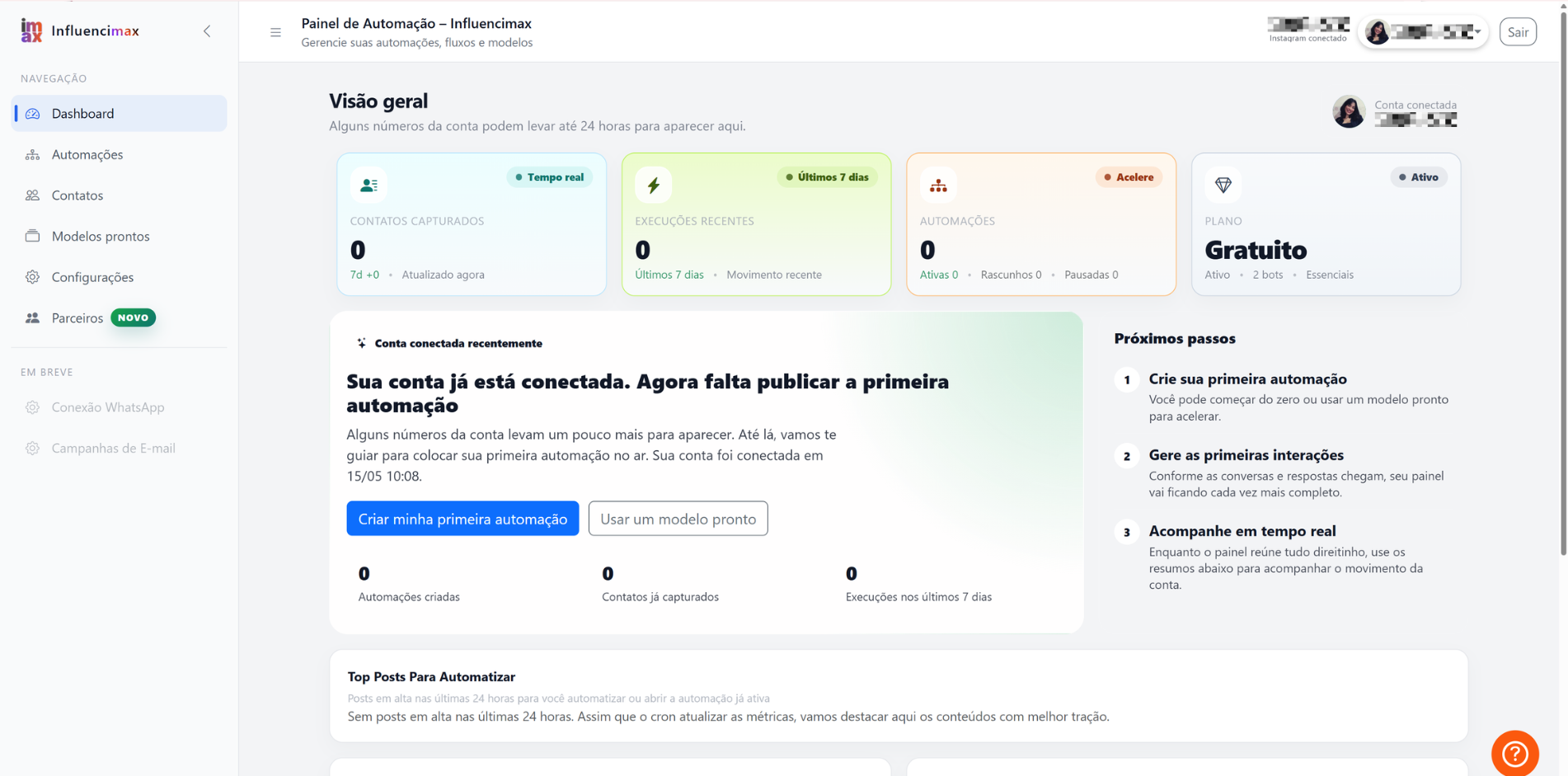Click the Sair logout button
Viewport: 1568px width, 776px height.
(x=1518, y=32)
